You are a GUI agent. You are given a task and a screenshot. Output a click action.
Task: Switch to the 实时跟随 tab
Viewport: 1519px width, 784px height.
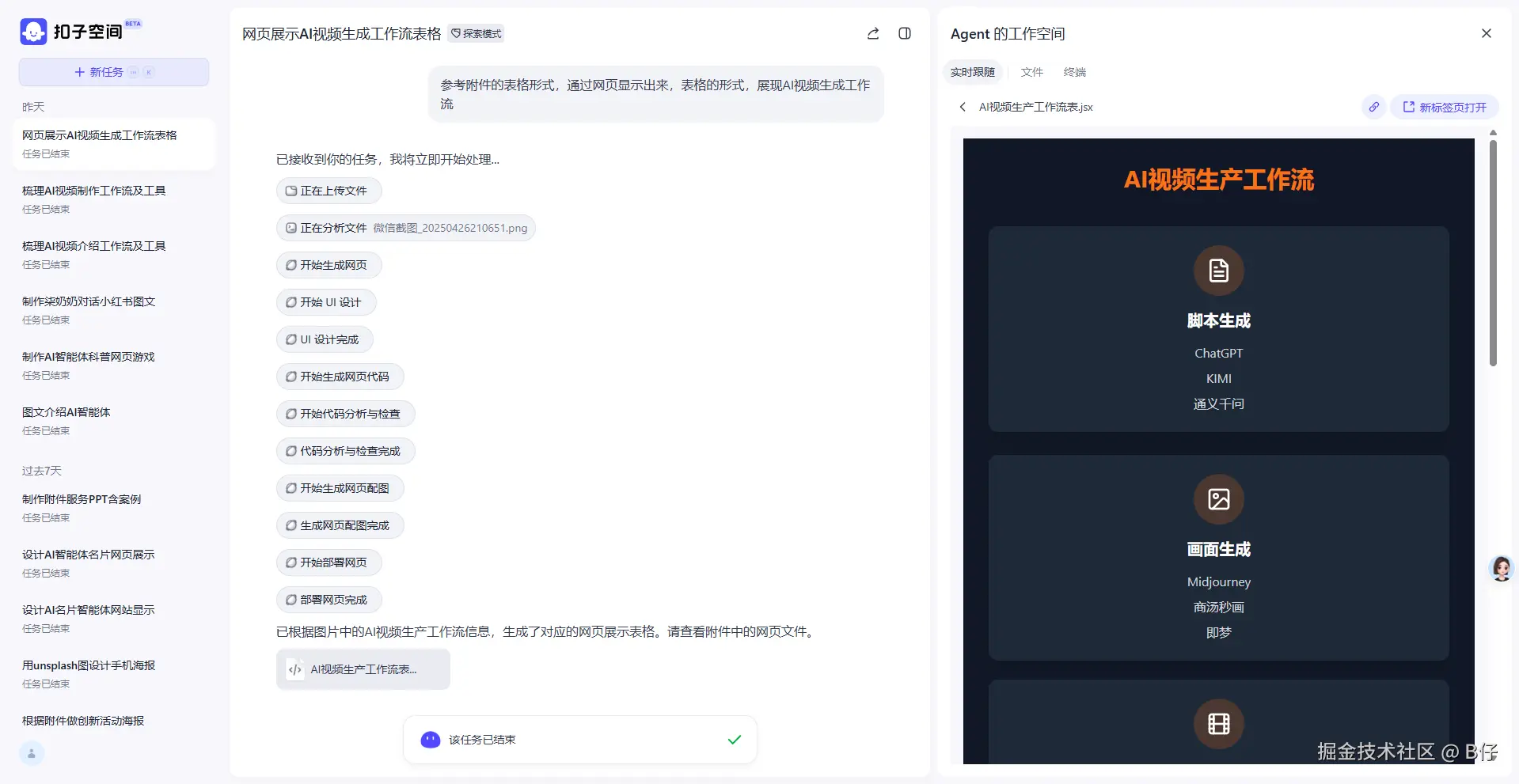[x=973, y=72]
